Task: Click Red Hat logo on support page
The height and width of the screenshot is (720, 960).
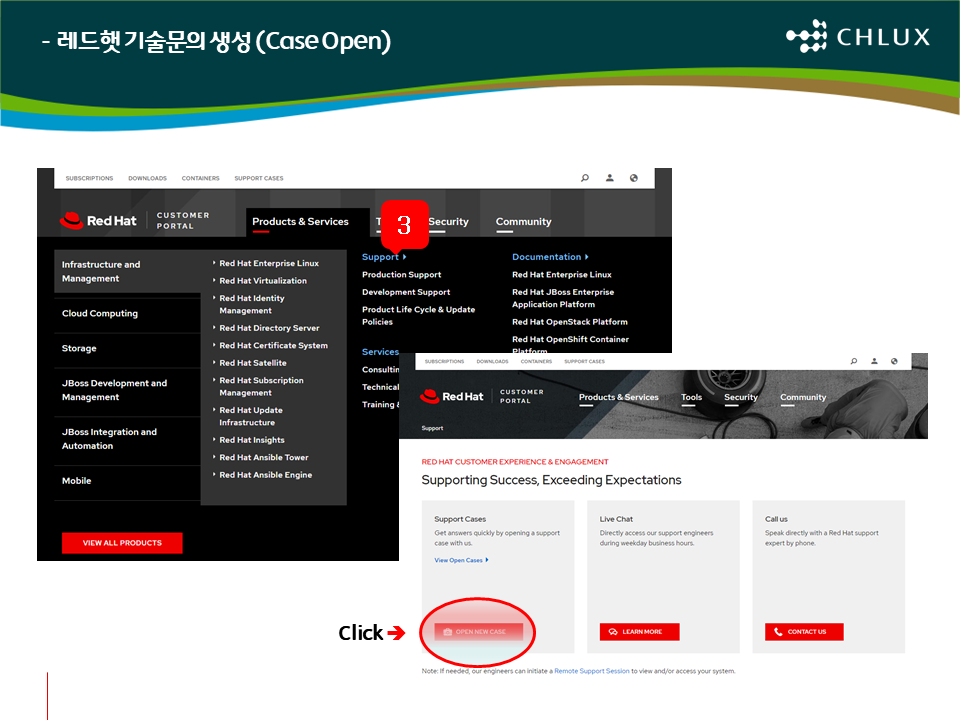Action: [452, 397]
